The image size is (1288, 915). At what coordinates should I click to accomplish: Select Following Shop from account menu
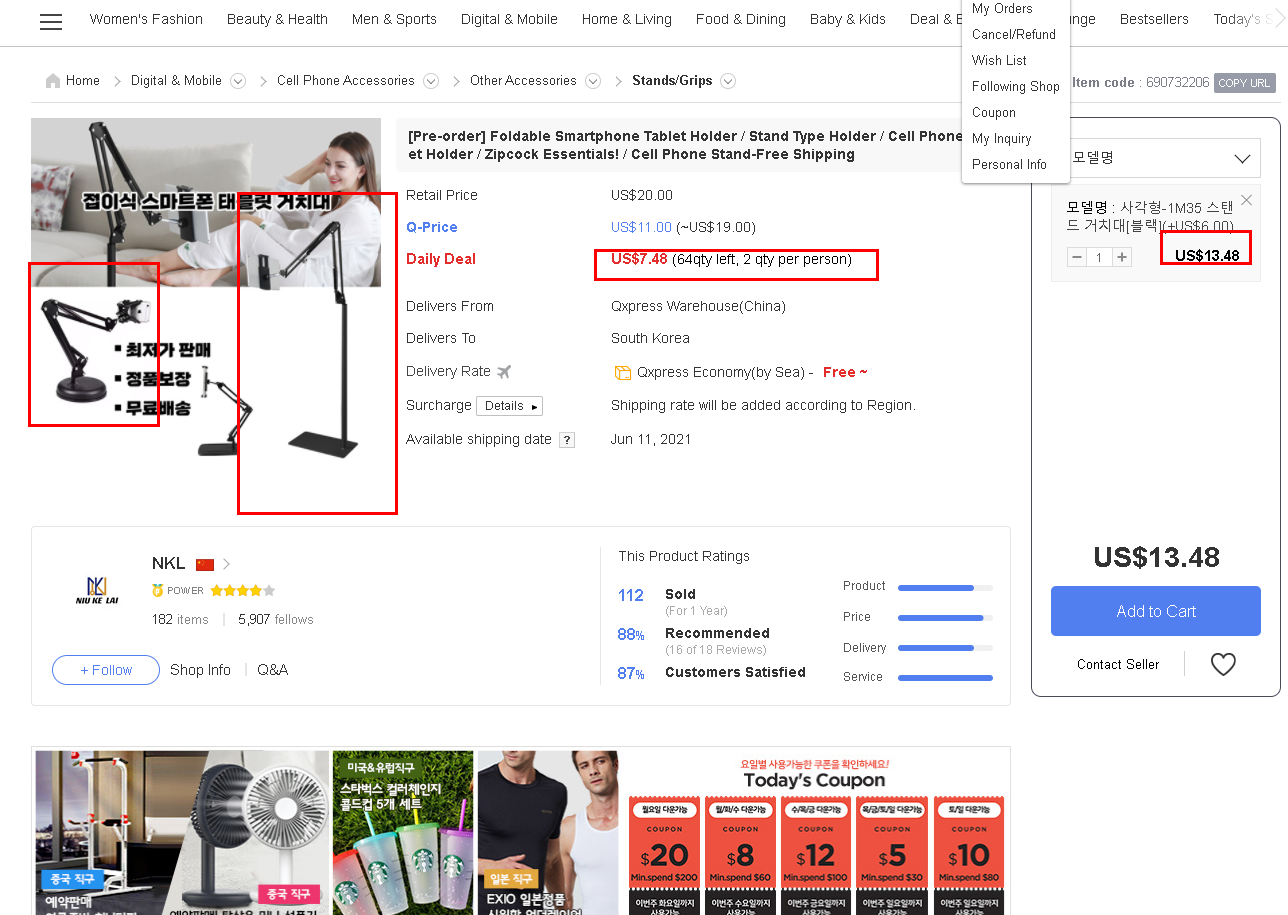(x=1016, y=87)
